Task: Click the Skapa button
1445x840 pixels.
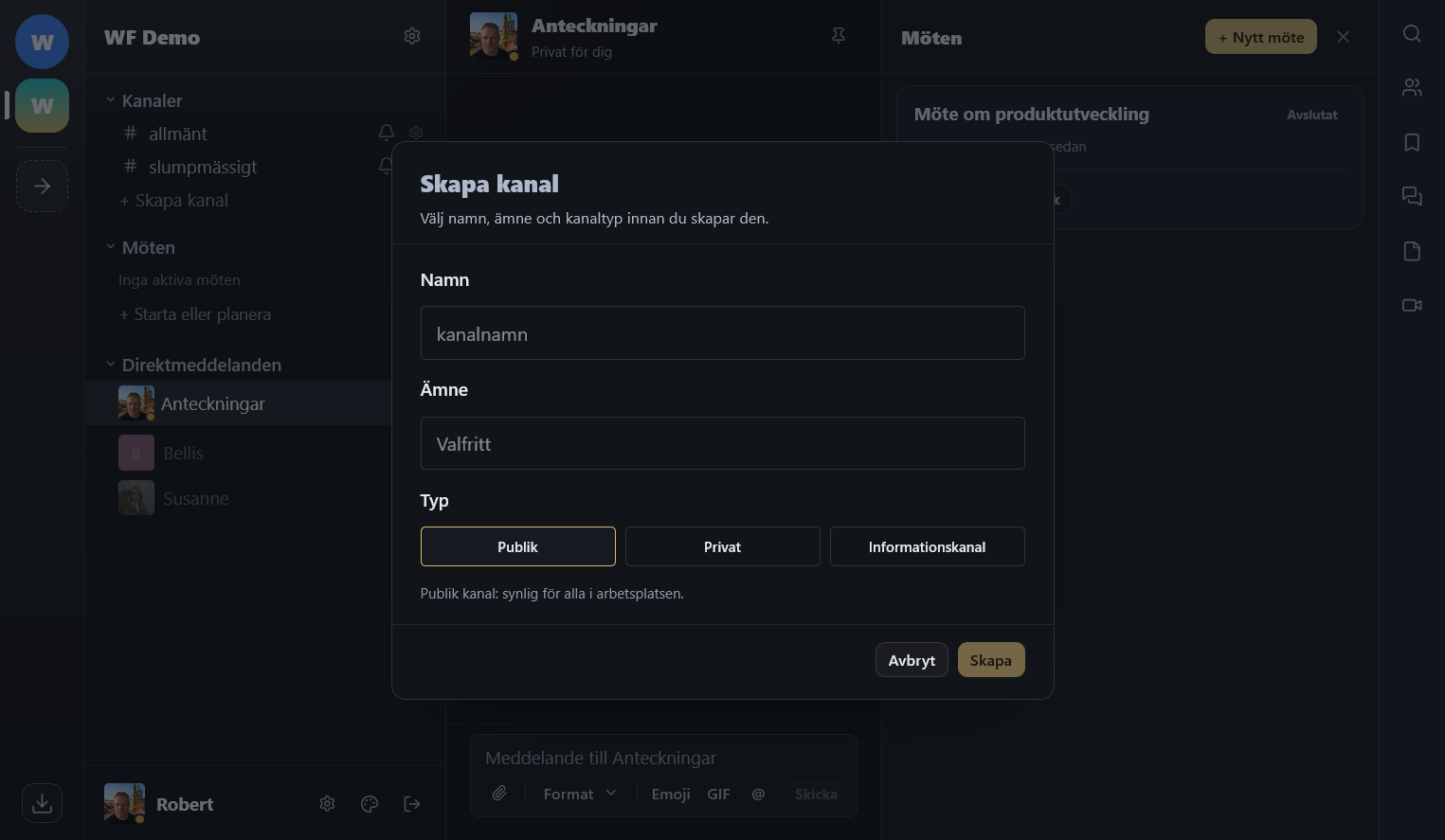Action: [990, 660]
